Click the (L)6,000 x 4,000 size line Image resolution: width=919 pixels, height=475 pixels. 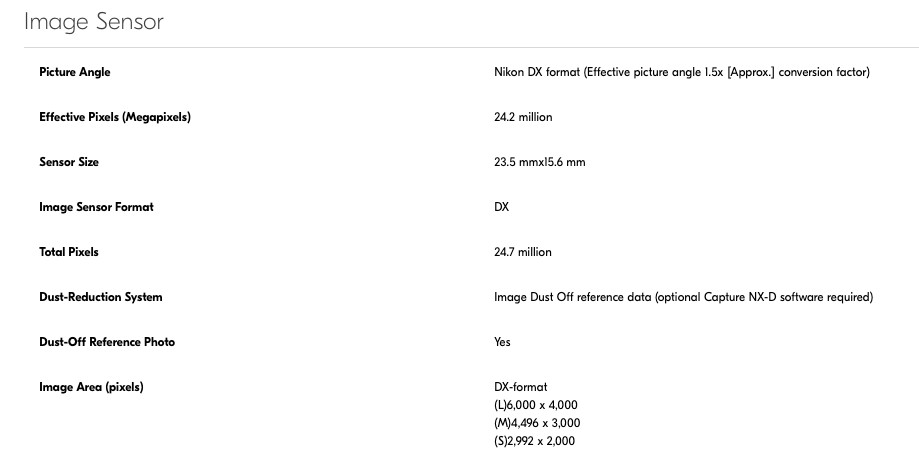536,405
